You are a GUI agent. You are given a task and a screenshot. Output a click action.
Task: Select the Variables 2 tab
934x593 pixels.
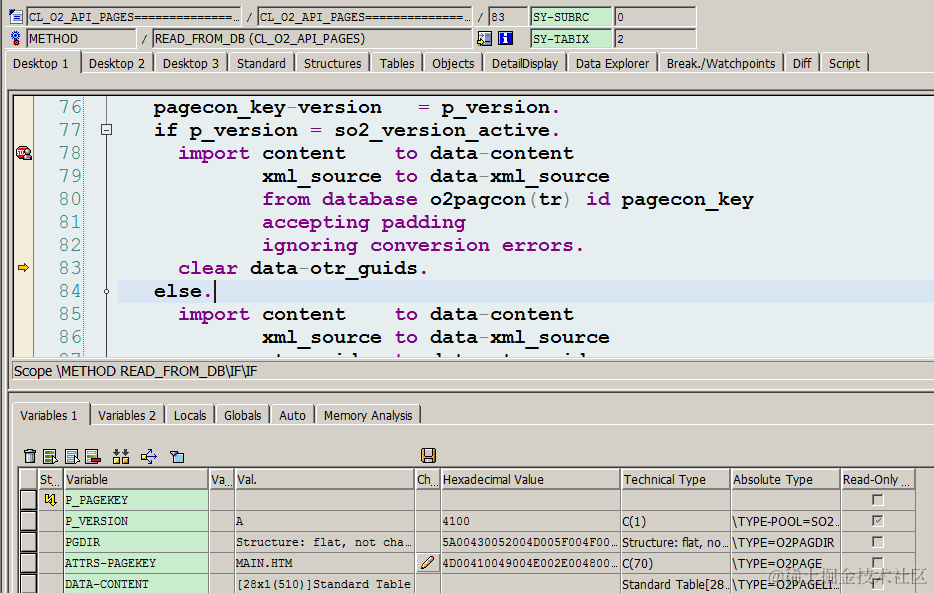[x=127, y=416]
